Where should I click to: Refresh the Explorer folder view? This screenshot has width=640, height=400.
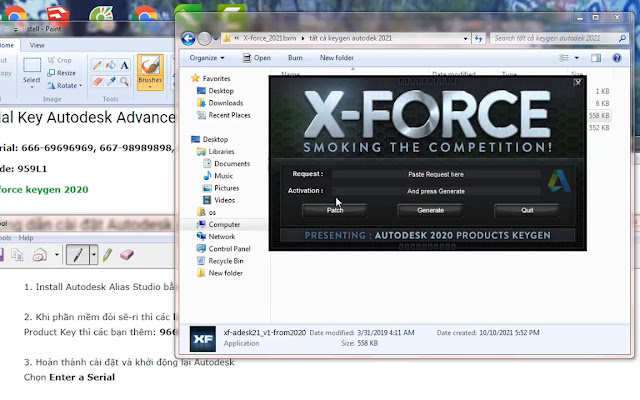click(478, 38)
